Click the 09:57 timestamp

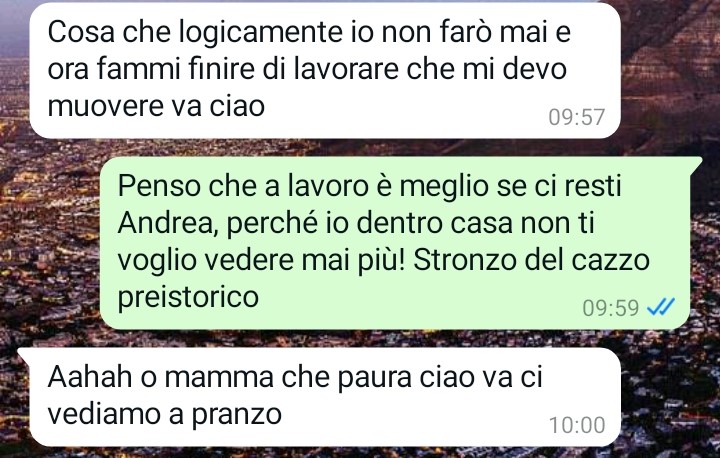(x=577, y=117)
